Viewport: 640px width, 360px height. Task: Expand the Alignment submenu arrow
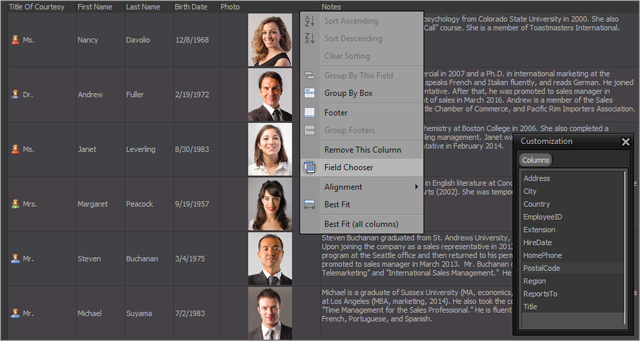[x=416, y=187]
